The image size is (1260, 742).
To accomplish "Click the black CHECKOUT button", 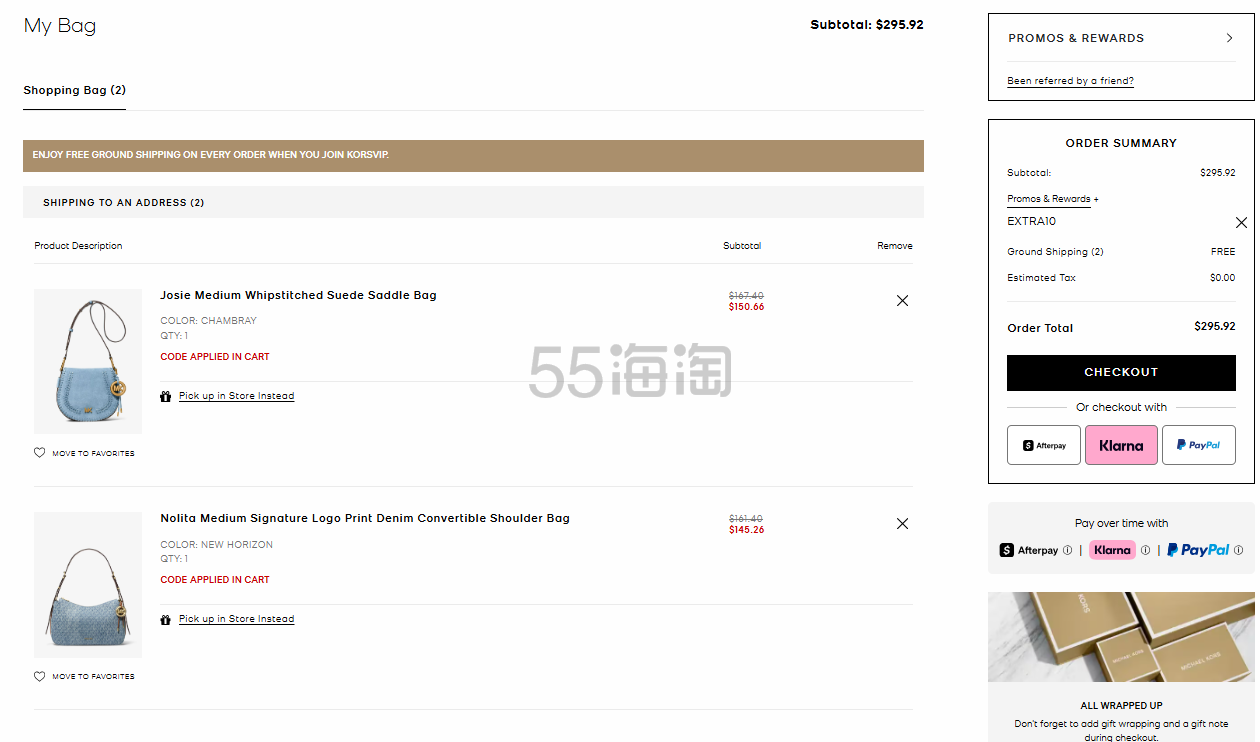I will 1121,372.
